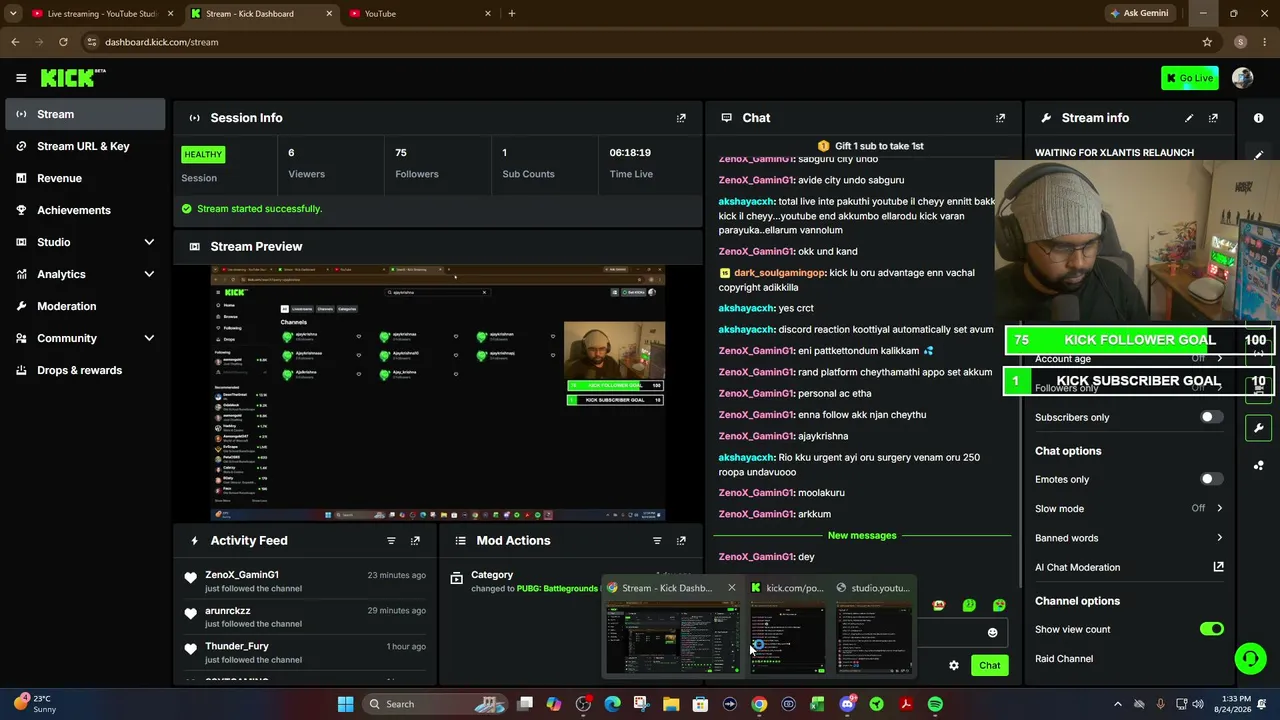Open Stream URL & Key page
The height and width of the screenshot is (720, 1280).
pyautogui.click(x=85, y=146)
